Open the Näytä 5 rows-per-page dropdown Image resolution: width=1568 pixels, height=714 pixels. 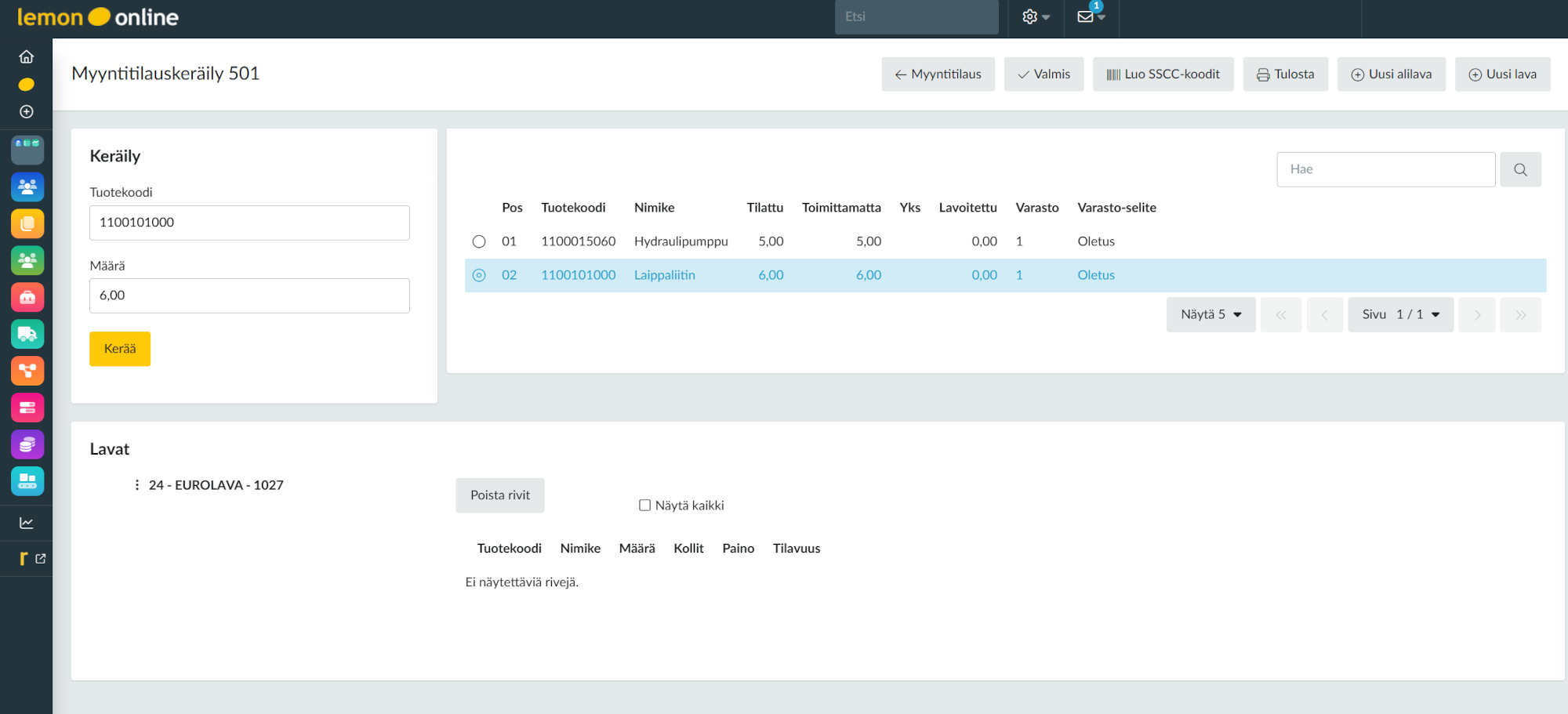click(1210, 314)
